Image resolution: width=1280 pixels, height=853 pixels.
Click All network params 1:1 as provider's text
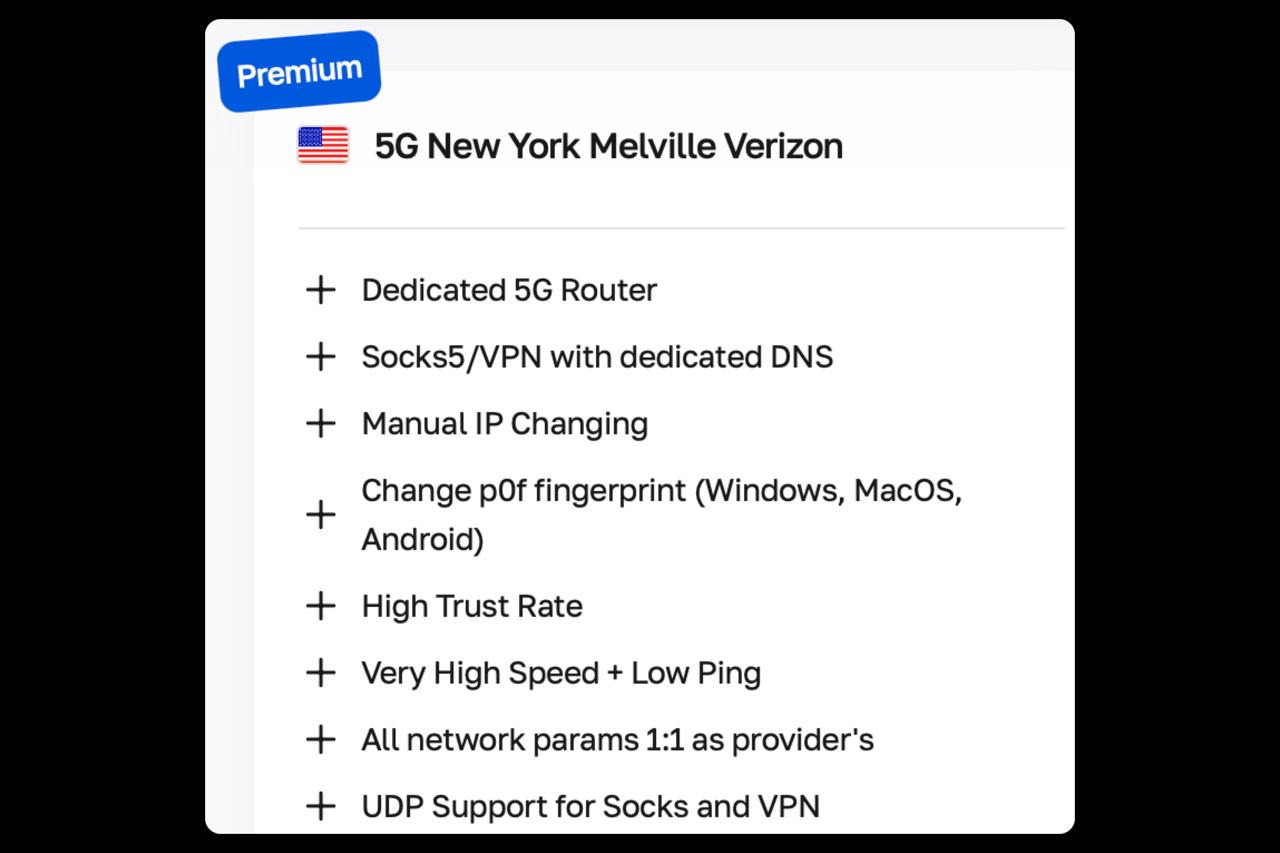click(617, 740)
